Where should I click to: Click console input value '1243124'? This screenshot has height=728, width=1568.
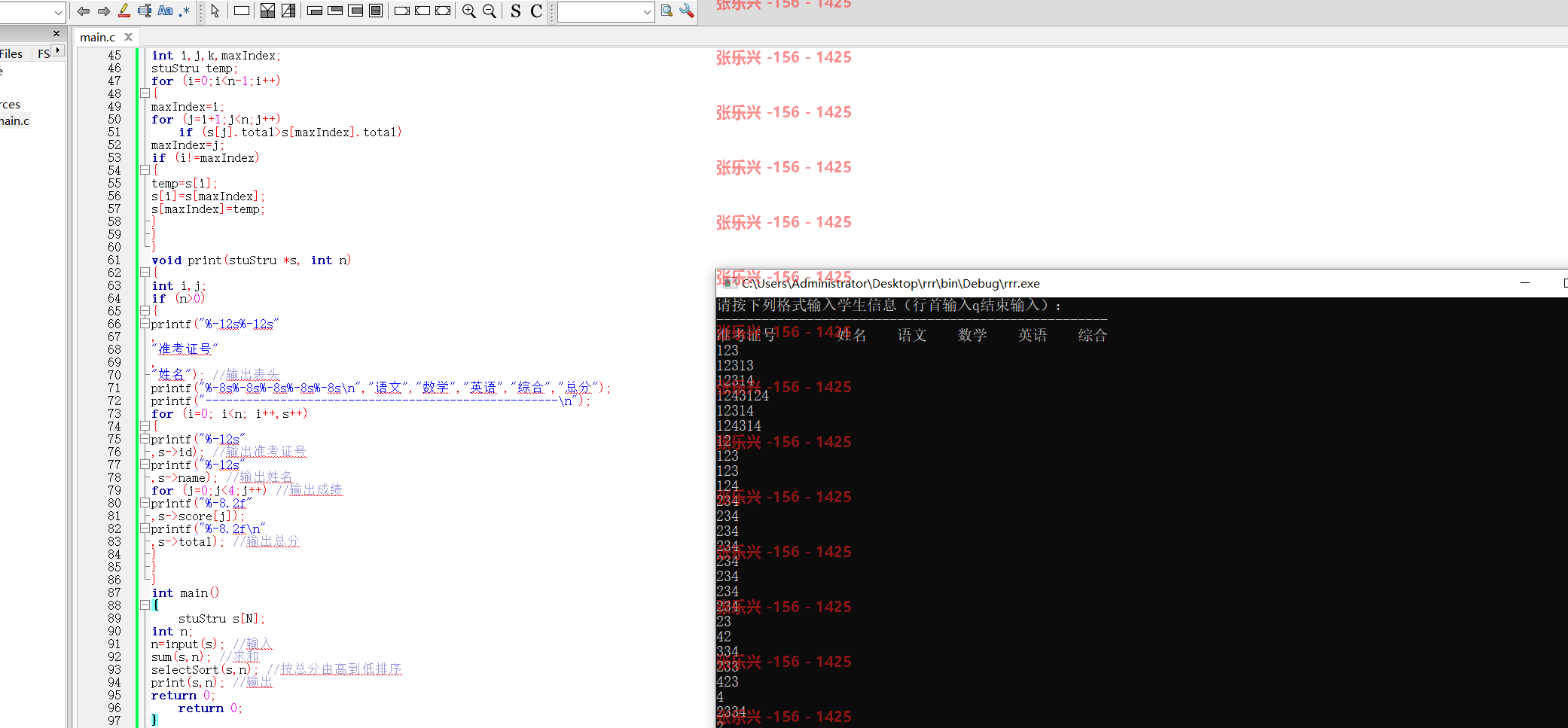pyautogui.click(x=743, y=395)
